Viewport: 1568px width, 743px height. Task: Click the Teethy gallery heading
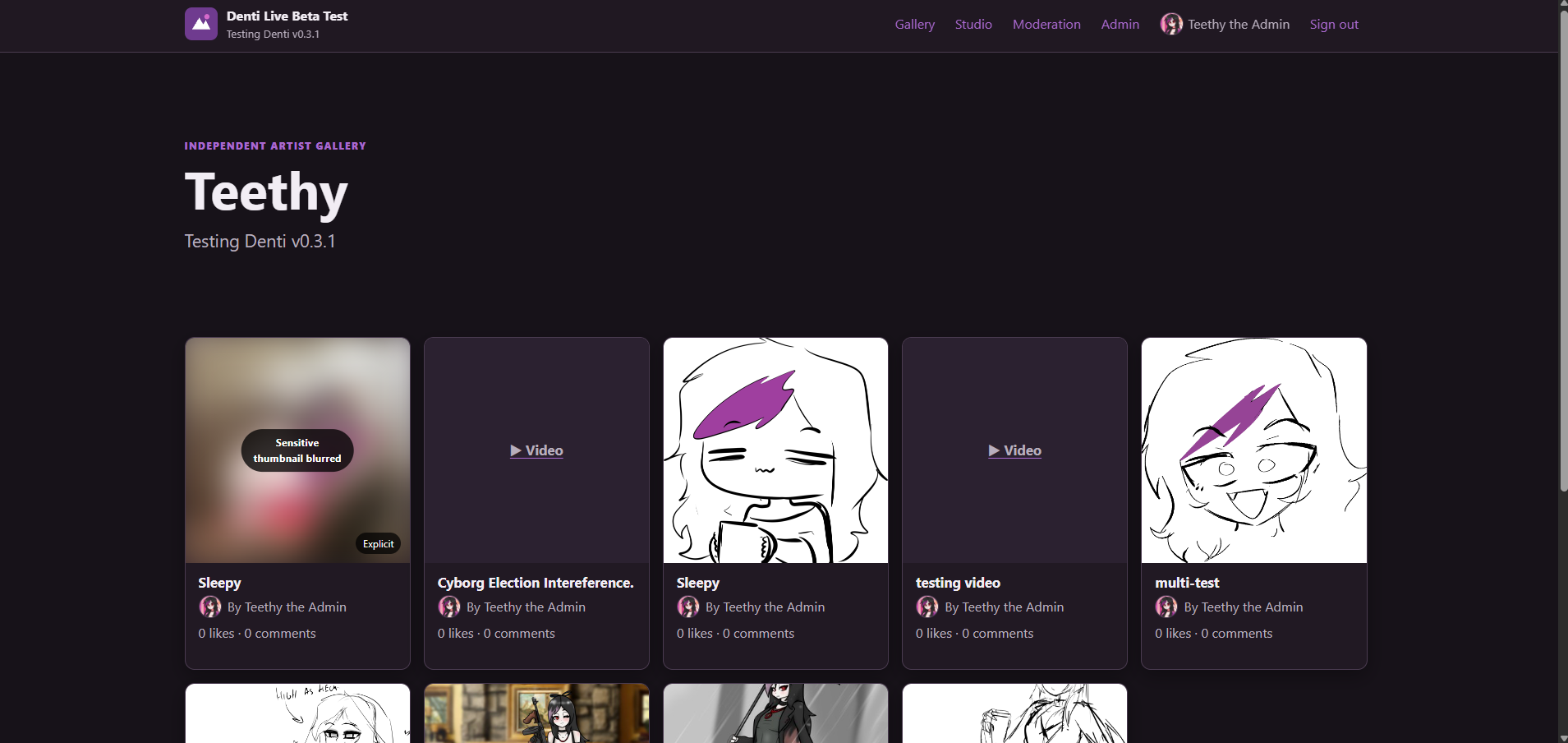[x=266, y=193]
